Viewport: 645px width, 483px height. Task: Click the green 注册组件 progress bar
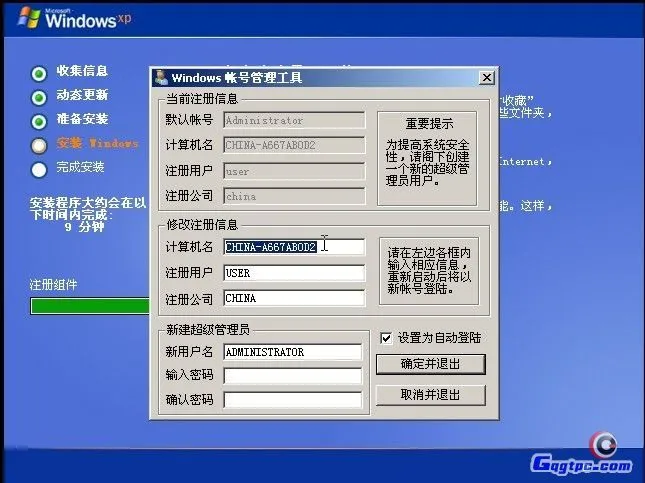click(x=90, y=306)
